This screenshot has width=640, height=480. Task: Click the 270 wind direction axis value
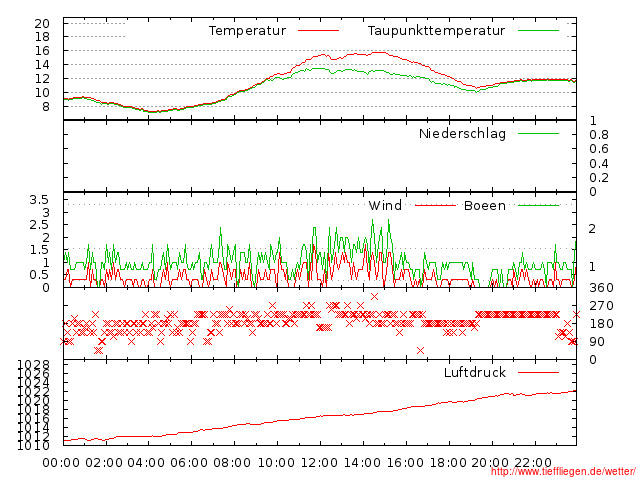coord(601,306)
